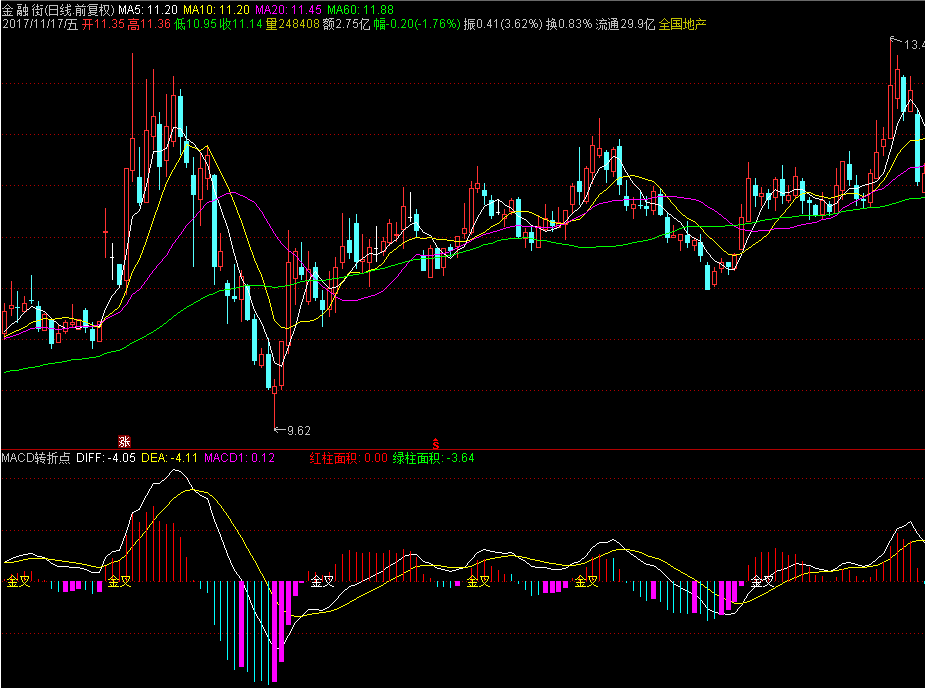Click the low price 低10.95
This screenshot has height=688, width=925.
pyautogui.click(x=195, y=24)
